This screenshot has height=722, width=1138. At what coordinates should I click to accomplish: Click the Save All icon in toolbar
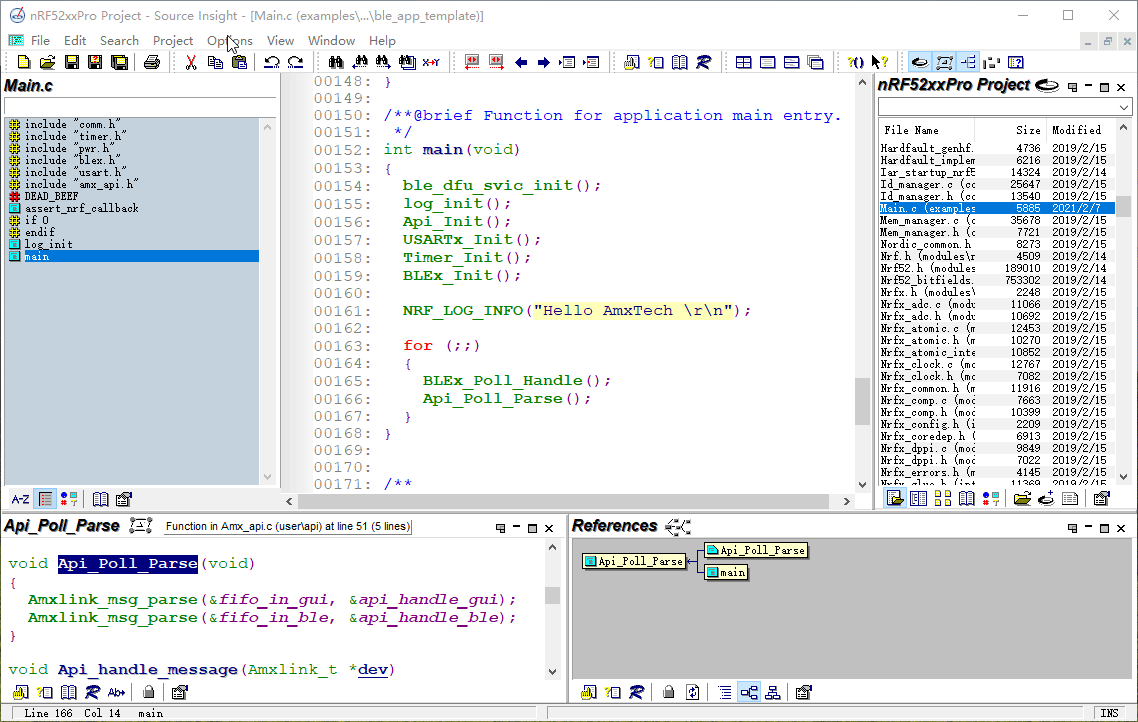click(119, 62)
